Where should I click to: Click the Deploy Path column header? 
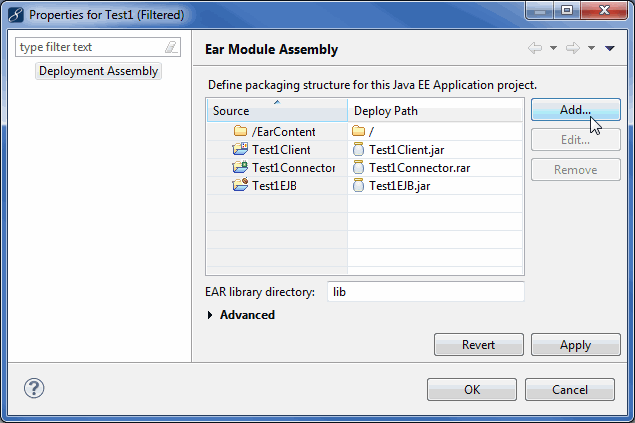(435, 110)
